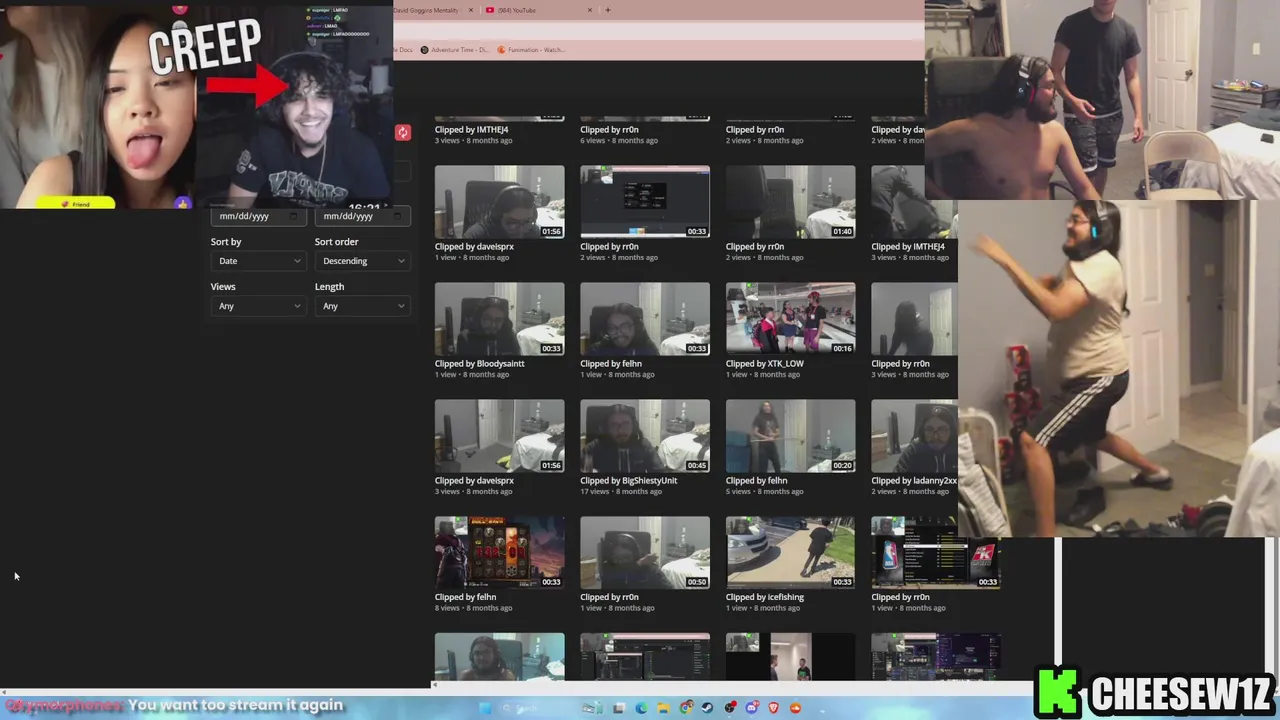Play the 01:56 clip by daveisprx with 1 view

[x=499, y=202]
